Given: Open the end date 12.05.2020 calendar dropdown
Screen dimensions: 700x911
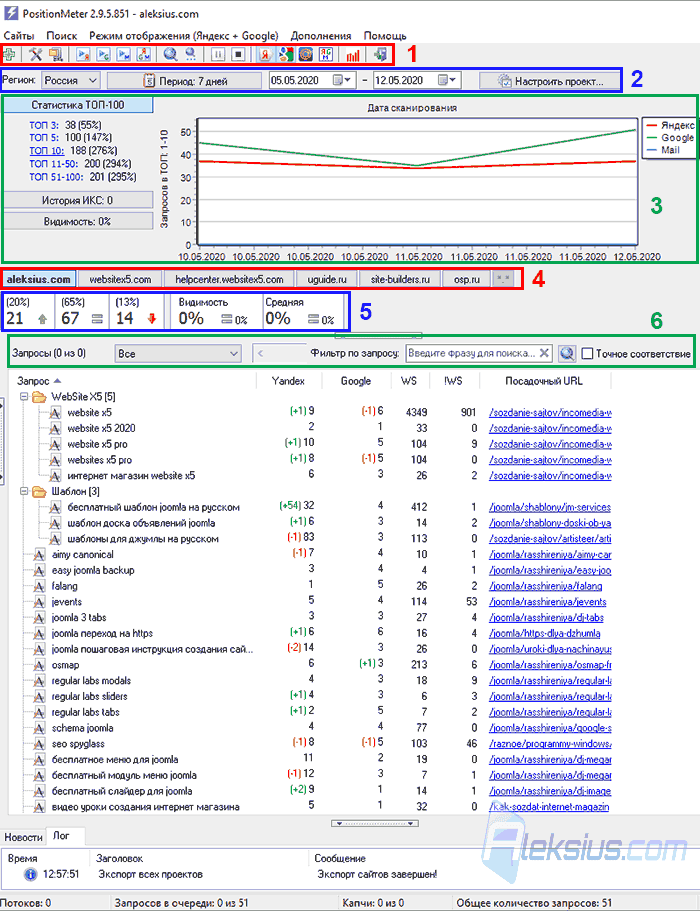Looking at the screenshot, I should pyautogui.click(x=446, y=80).
